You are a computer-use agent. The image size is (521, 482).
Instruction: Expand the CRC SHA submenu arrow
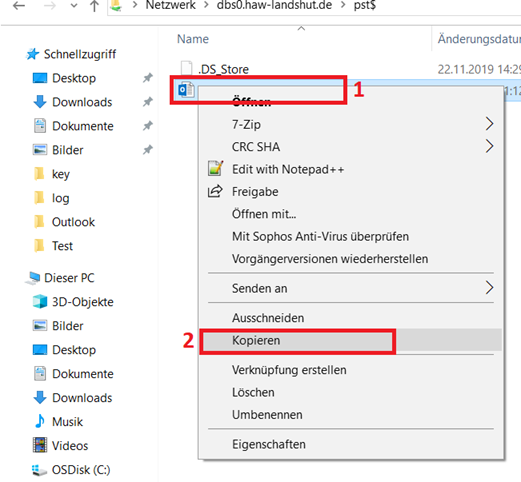[x=489, y=146]
